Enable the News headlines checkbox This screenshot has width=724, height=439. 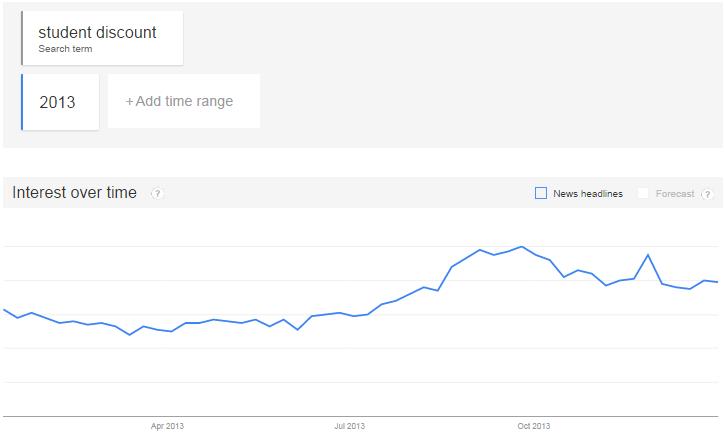[541, 193]
